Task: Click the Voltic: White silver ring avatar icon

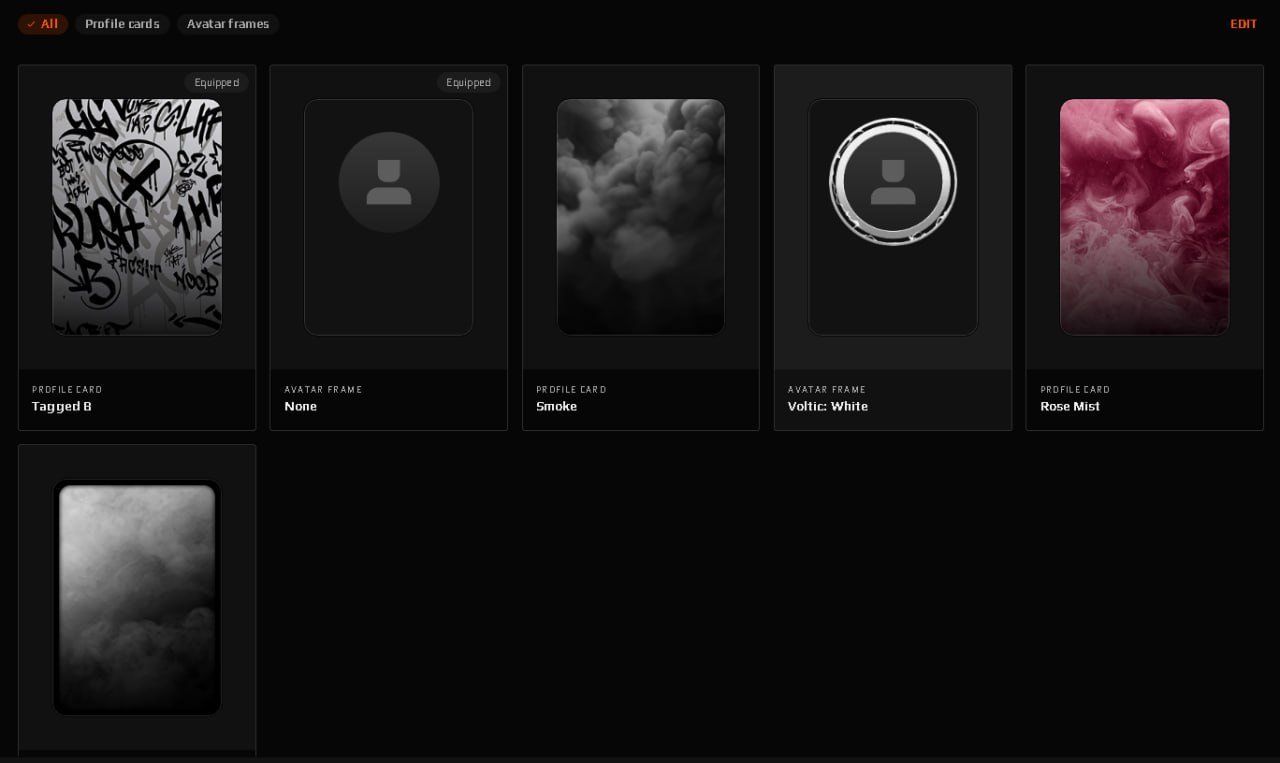Action: (x=893, y=182)
